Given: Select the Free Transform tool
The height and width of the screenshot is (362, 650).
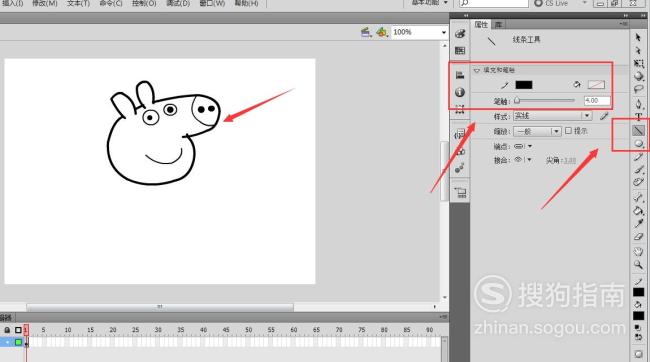Looking at the screenshot, I should tap(638, 63).
